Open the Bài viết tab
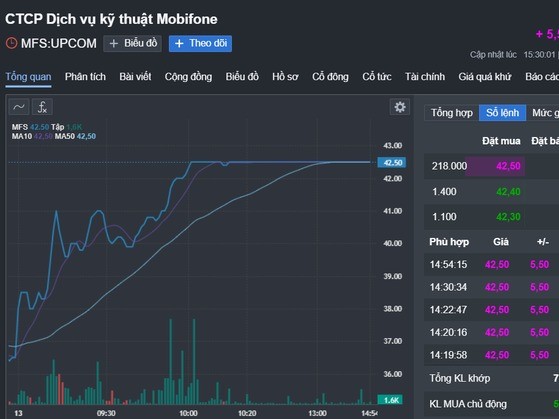 tap(135, 77)
